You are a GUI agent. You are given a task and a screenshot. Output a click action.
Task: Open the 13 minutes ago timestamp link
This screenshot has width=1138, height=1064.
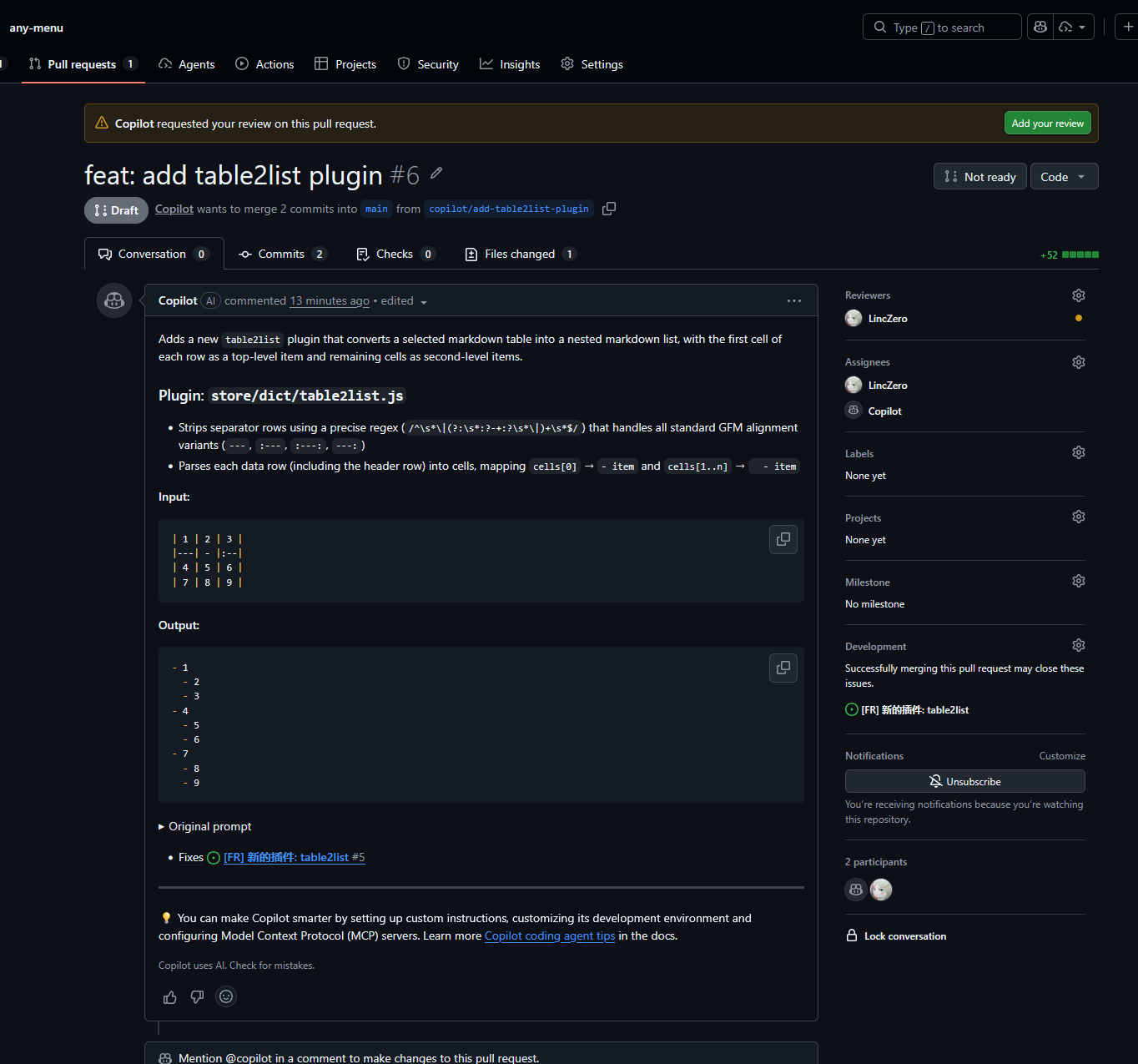tap(330, 300)
